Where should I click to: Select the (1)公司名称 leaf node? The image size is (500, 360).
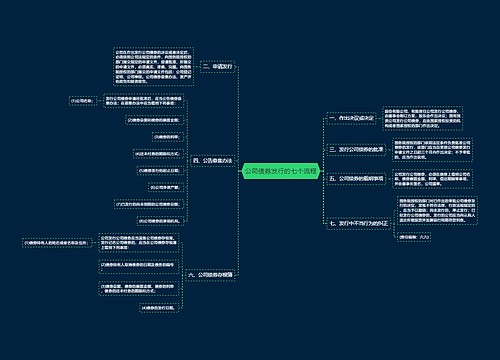[83, 101]
